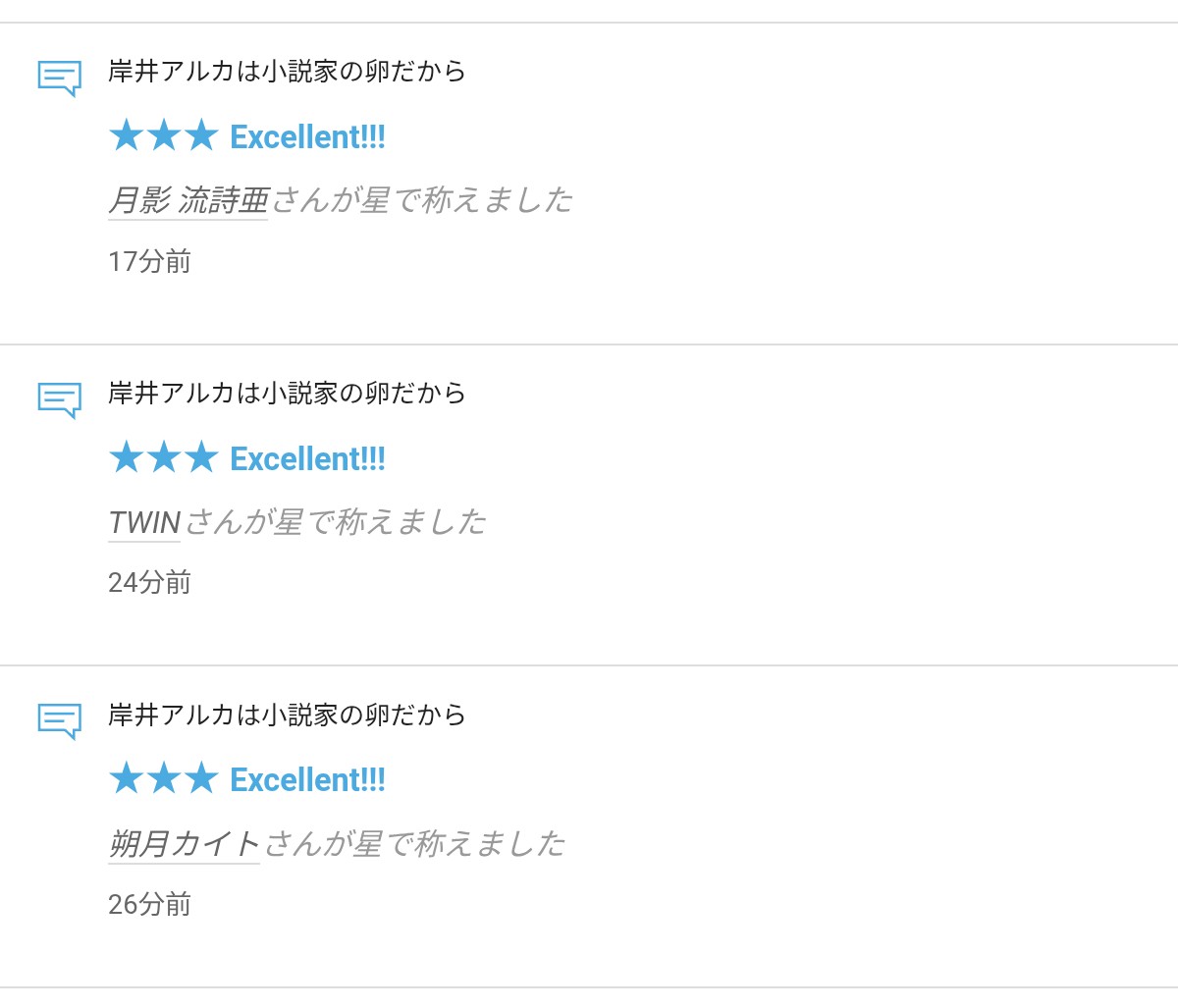Click the Excellent!!! label in the 26分前 notification

(307, 780)
